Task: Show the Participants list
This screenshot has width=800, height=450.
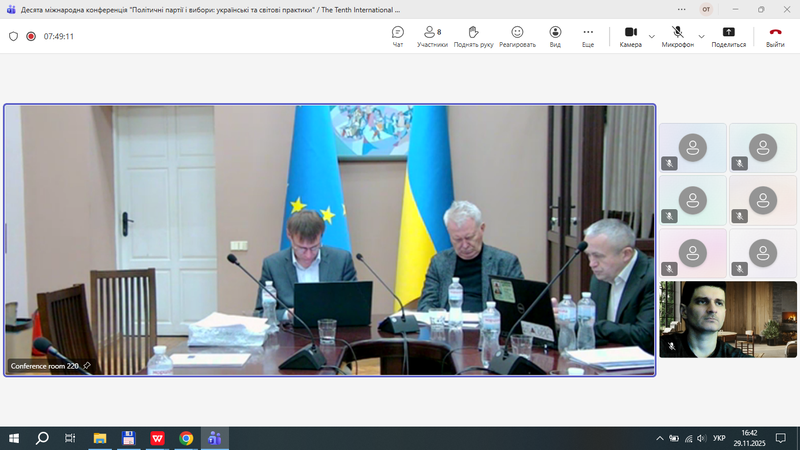Action: [x=432, y=36]
